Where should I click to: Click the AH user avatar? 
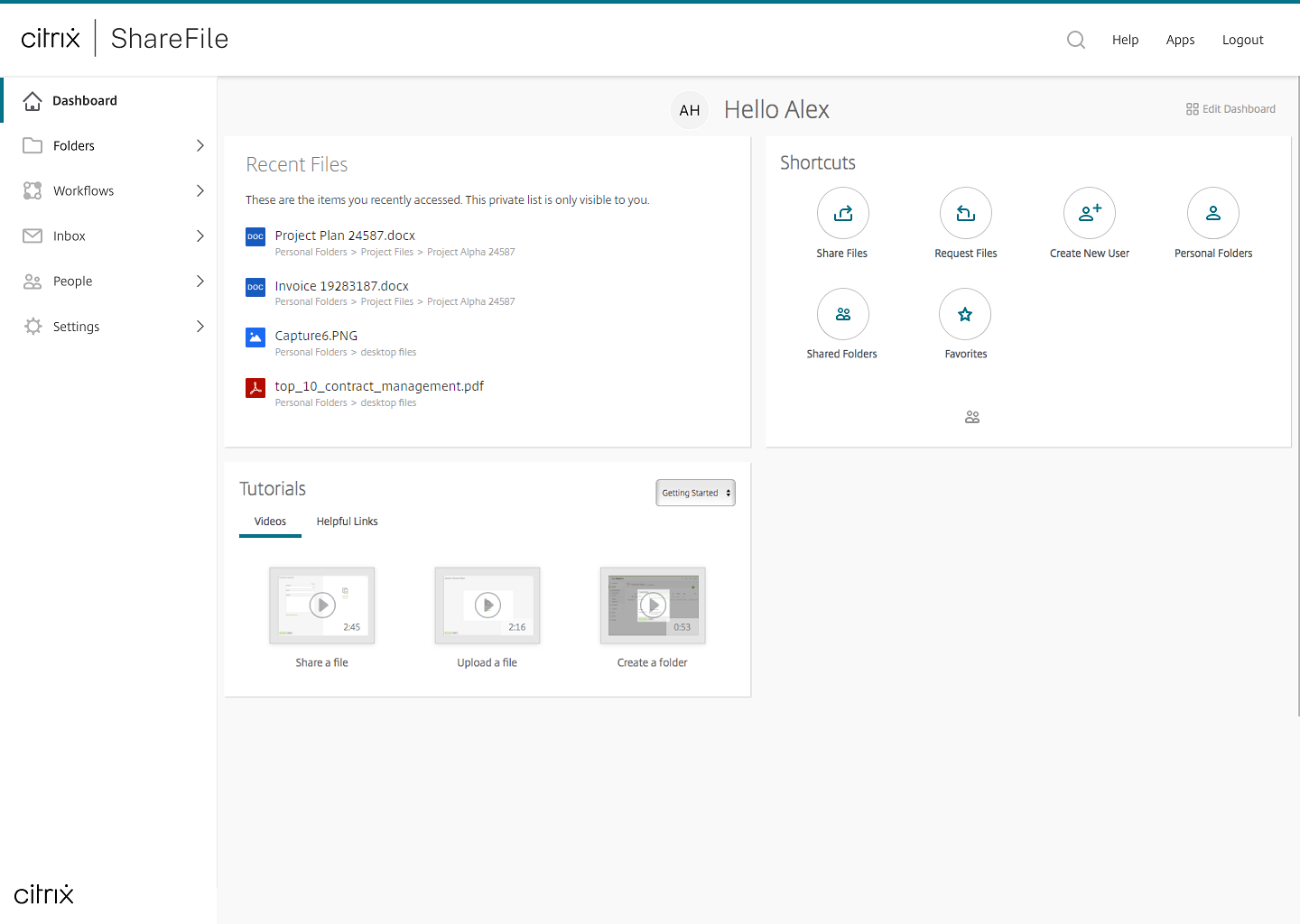690,110
